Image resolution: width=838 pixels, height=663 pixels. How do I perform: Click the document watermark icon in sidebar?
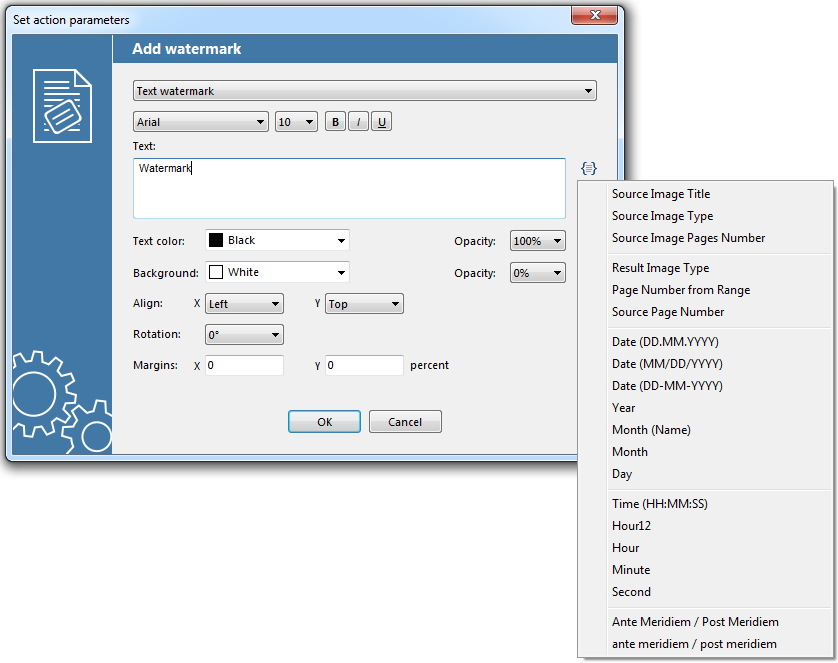(62, 106)
